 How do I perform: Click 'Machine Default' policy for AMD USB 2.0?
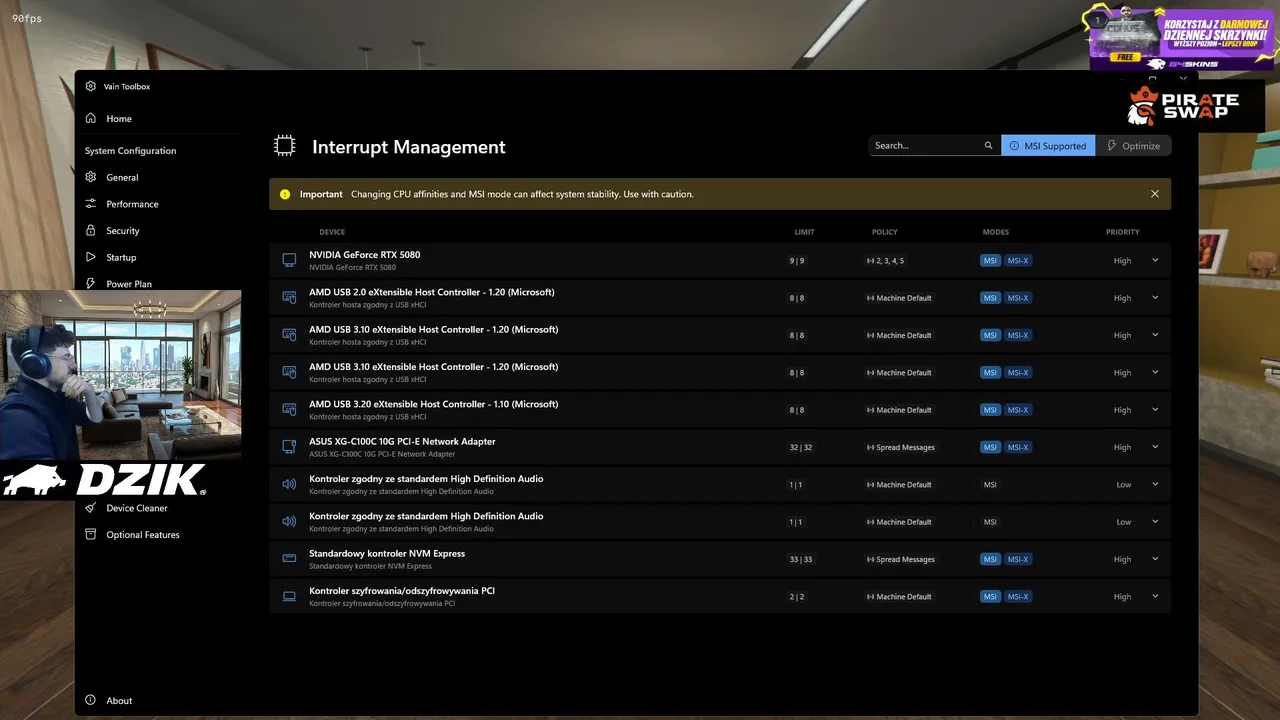[898, 298]
